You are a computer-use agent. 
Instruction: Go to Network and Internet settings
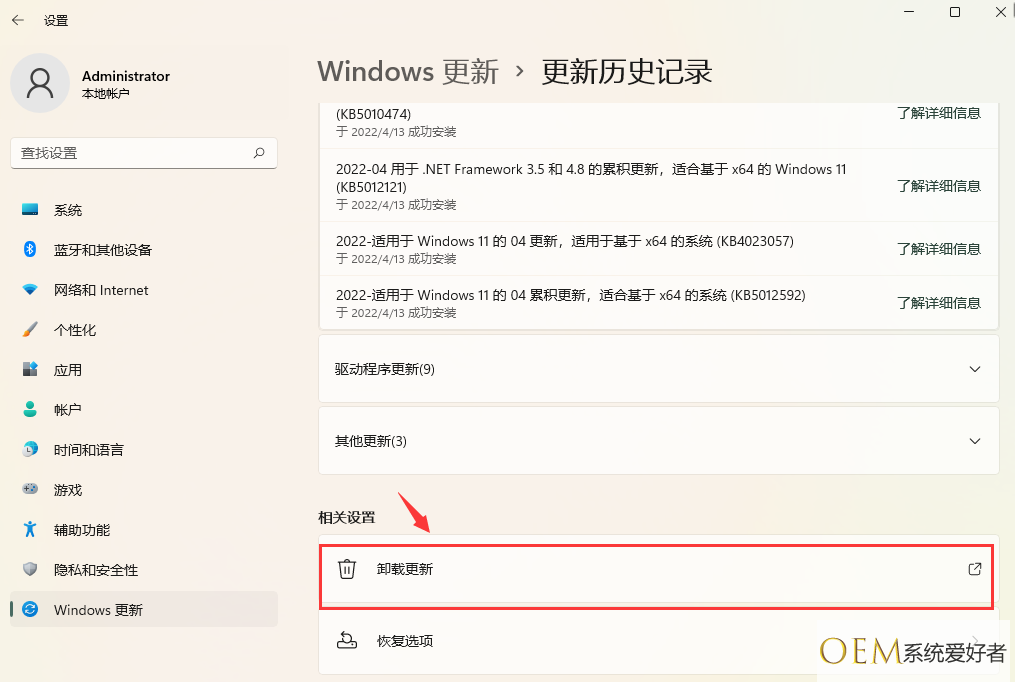(x=101, y=290)
